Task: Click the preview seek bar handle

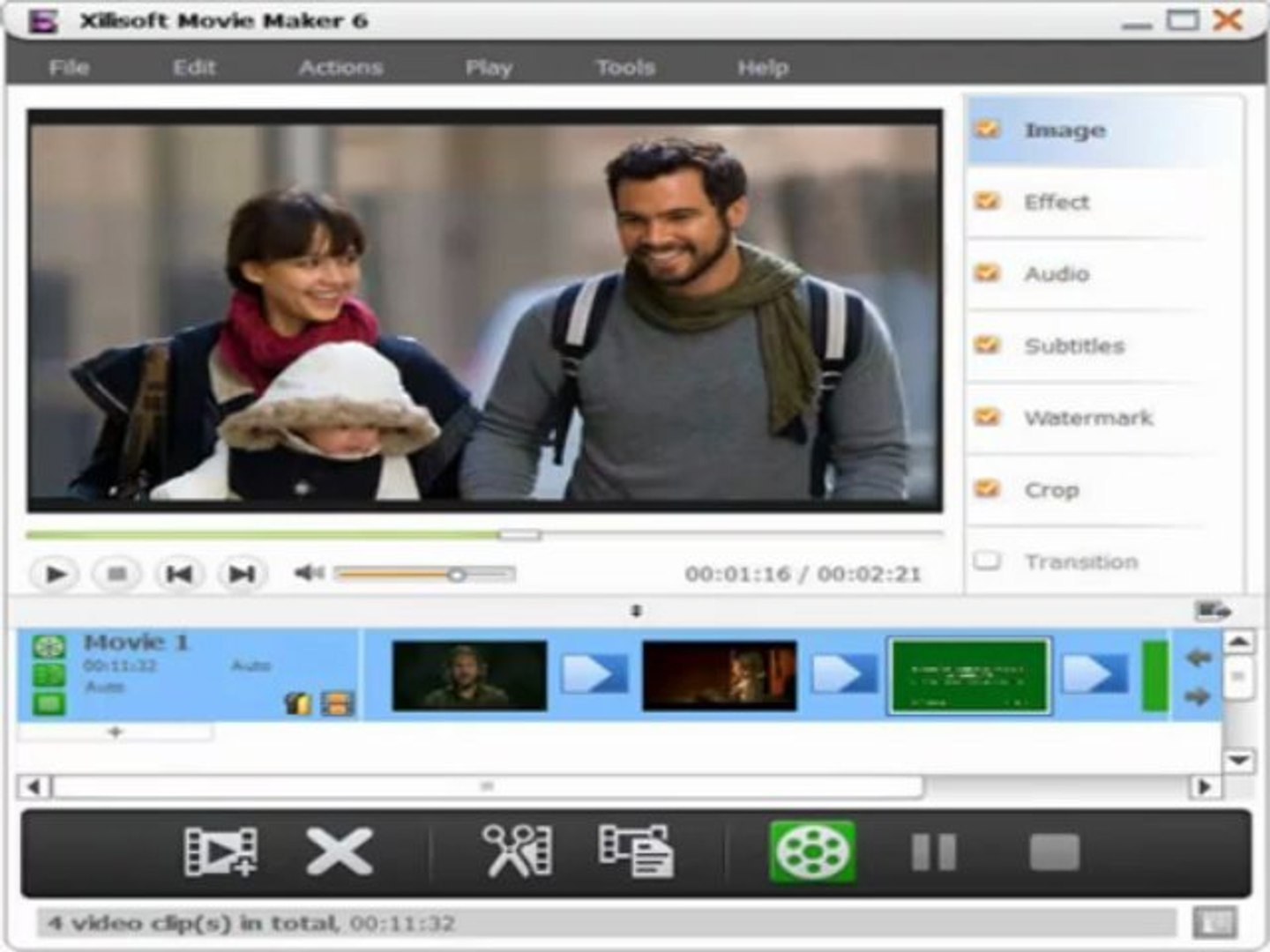Action: (x=520, y=534)
